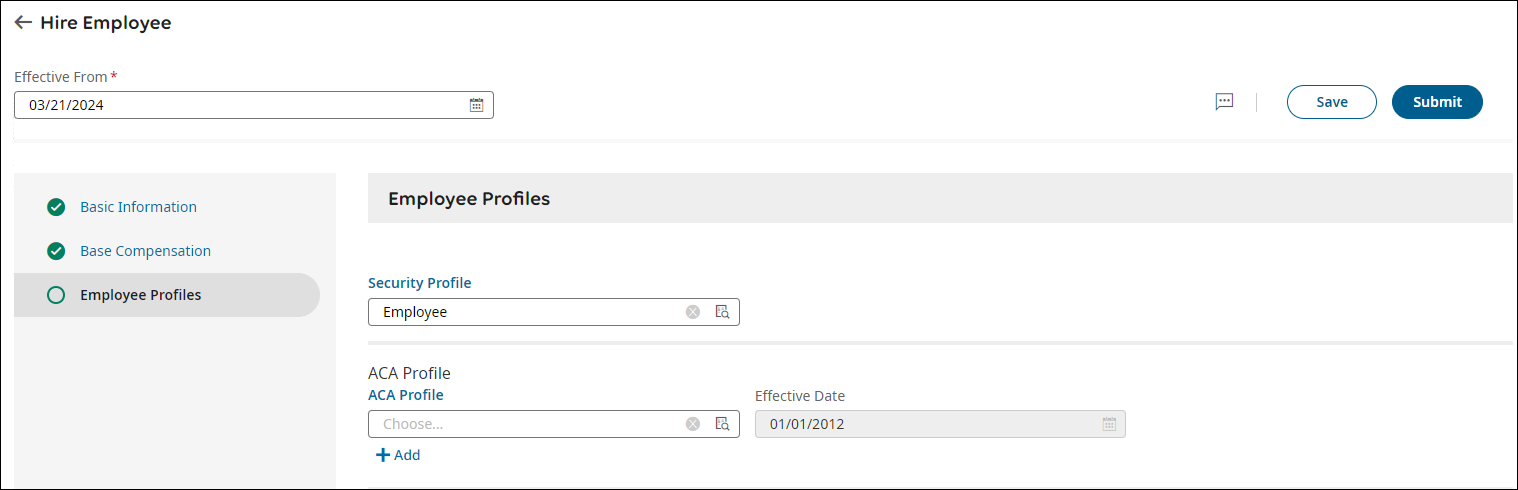Open the Effective From calendar picker
Viewport: 1518px width, 490px height.
[477, 105]
